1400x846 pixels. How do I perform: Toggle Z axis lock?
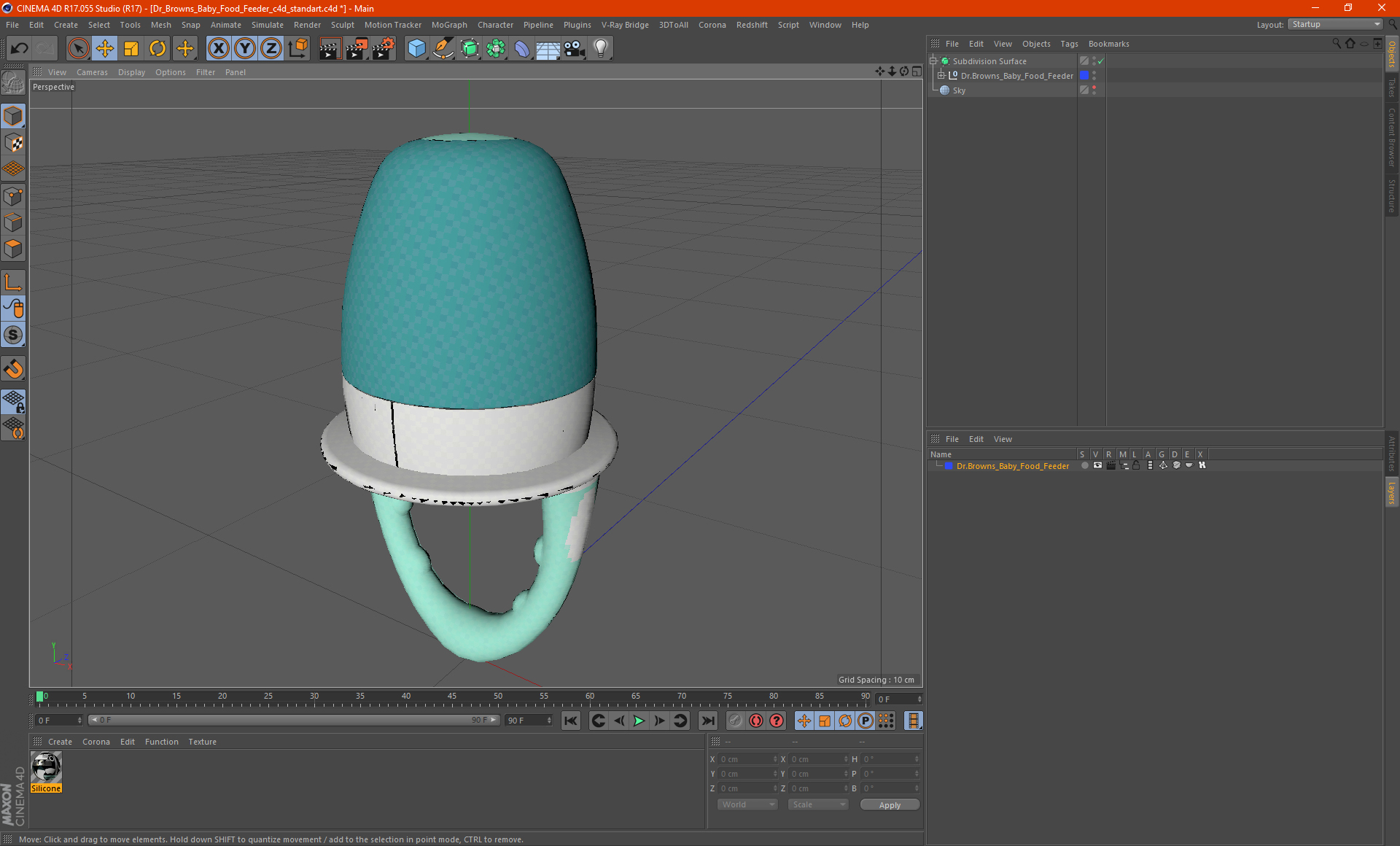pos(271,49)
